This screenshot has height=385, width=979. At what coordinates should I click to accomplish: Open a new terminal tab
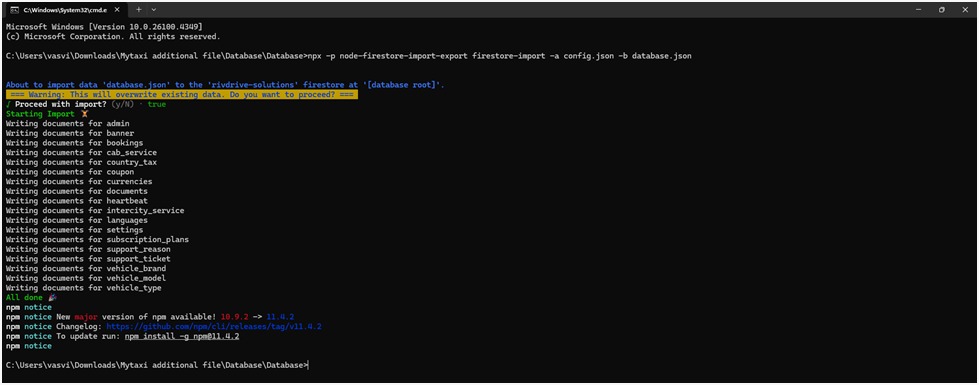pyautogui.click(x=139, y=10)
